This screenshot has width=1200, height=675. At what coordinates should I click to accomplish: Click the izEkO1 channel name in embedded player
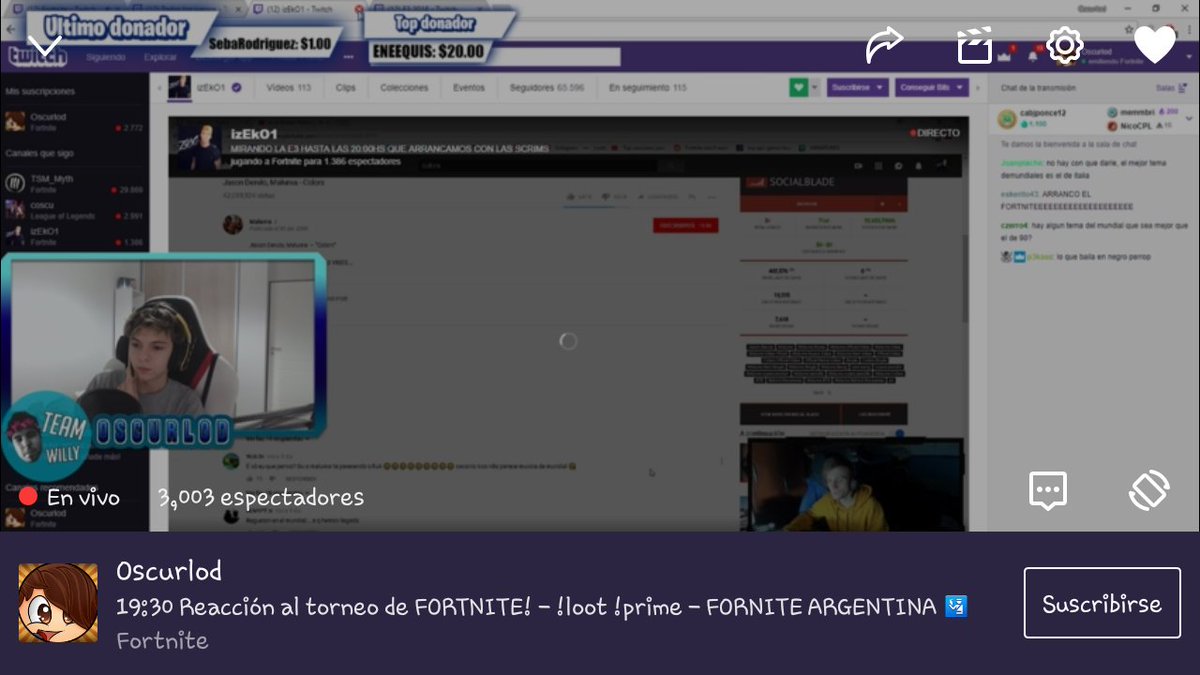pyautogui.click(x=254, y=134)
